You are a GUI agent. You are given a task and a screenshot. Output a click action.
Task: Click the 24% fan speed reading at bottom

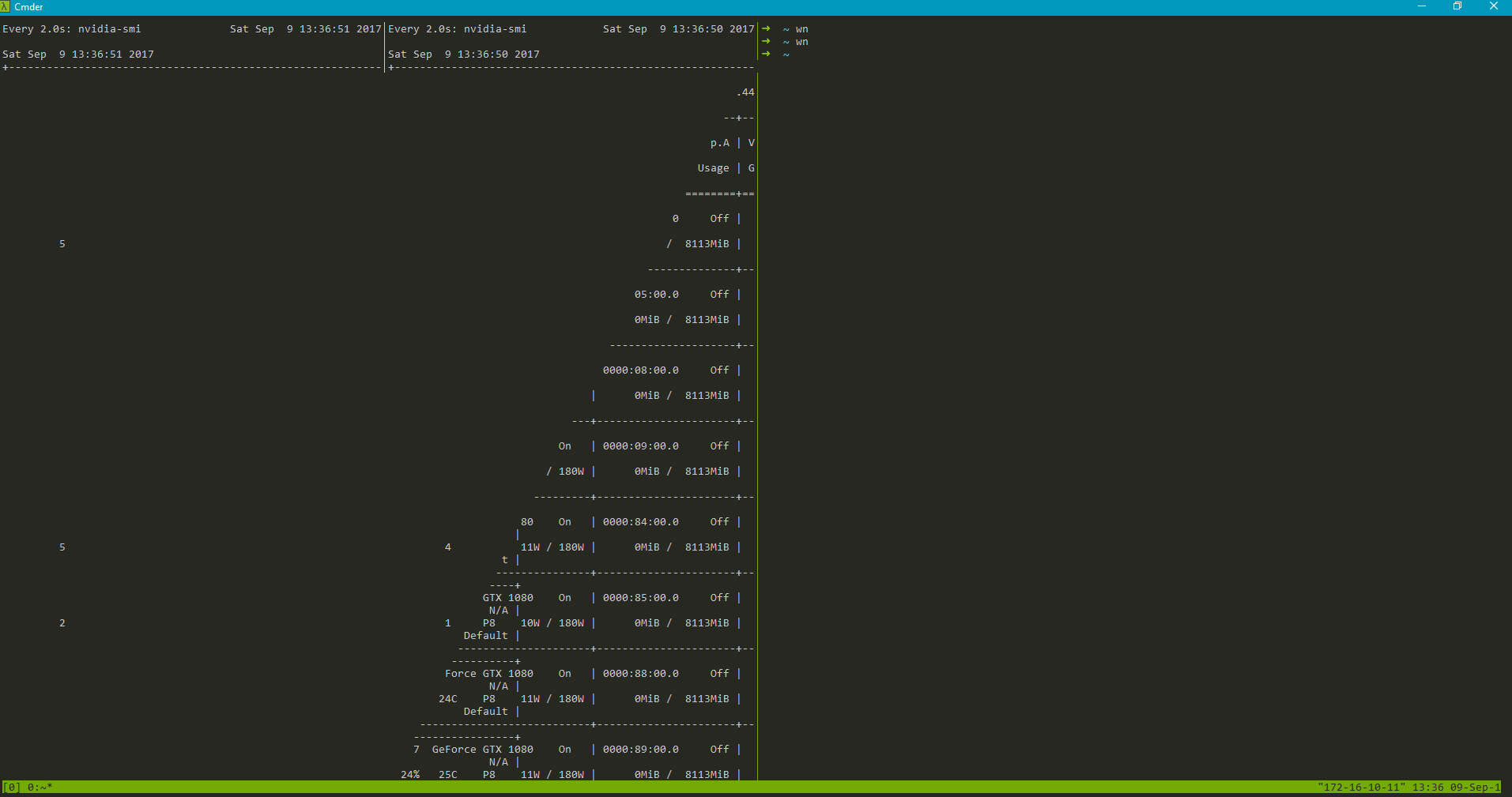coord(409,775)
